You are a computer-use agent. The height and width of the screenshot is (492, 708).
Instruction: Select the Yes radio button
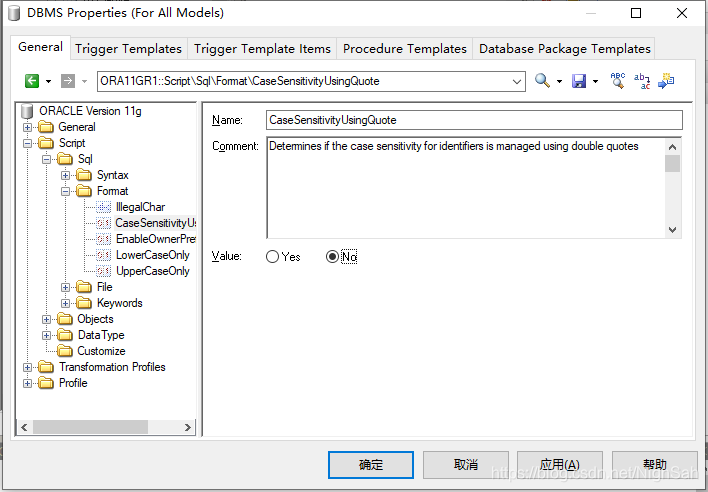[272, 257]
